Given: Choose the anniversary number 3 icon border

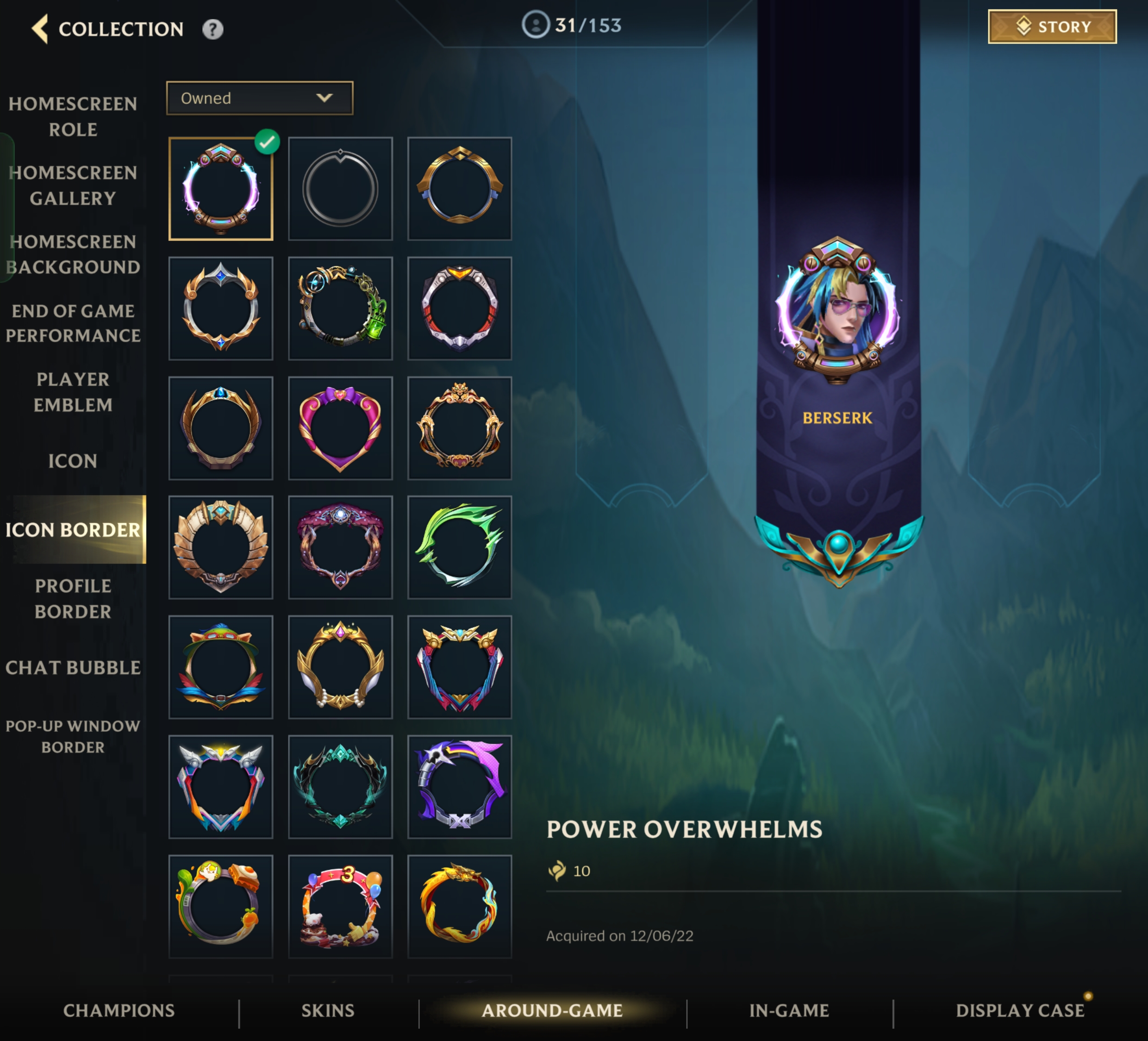Looking at the screenshot, I should pos(341,906).
